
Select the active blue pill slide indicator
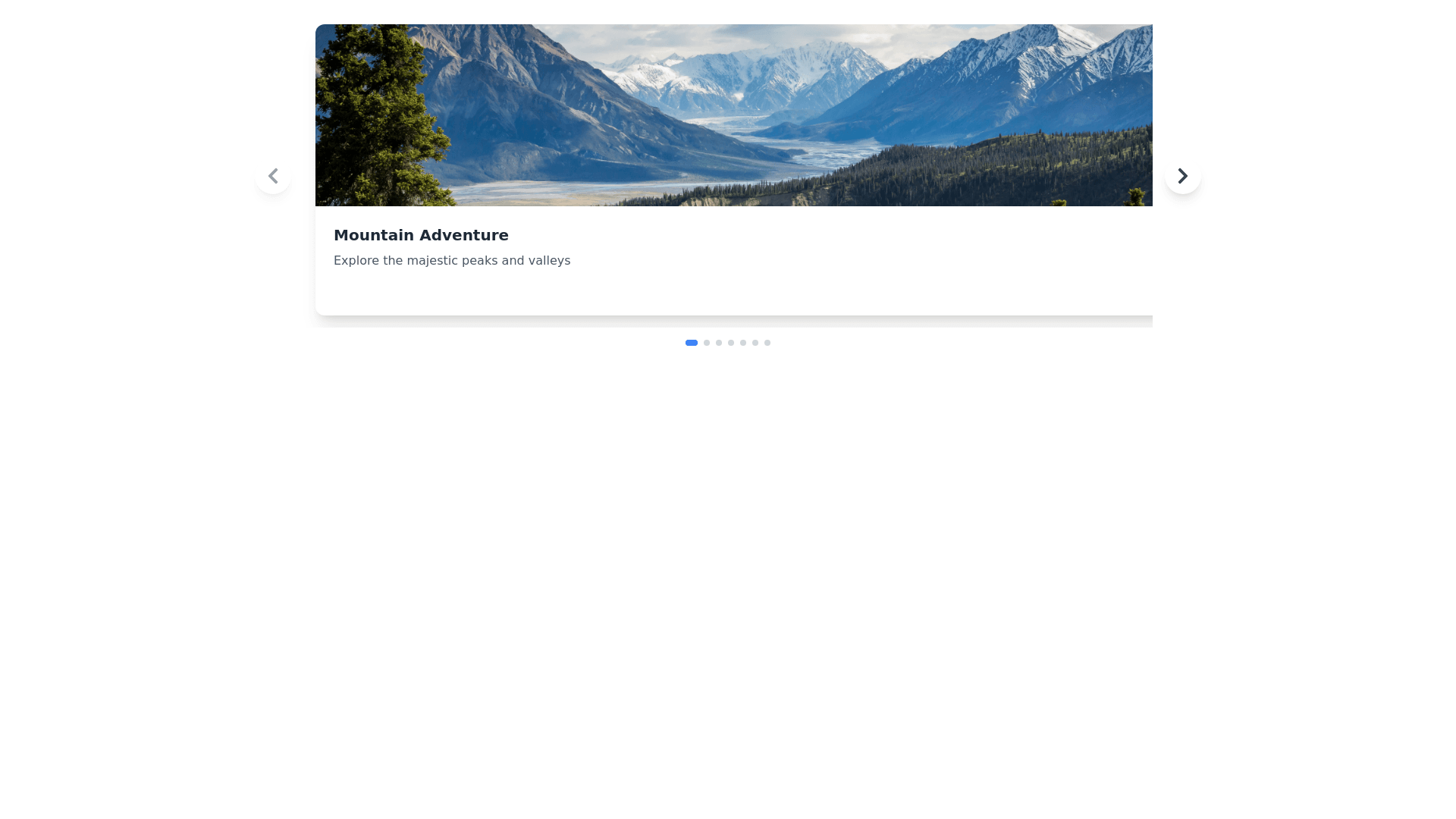pos(692,343)
